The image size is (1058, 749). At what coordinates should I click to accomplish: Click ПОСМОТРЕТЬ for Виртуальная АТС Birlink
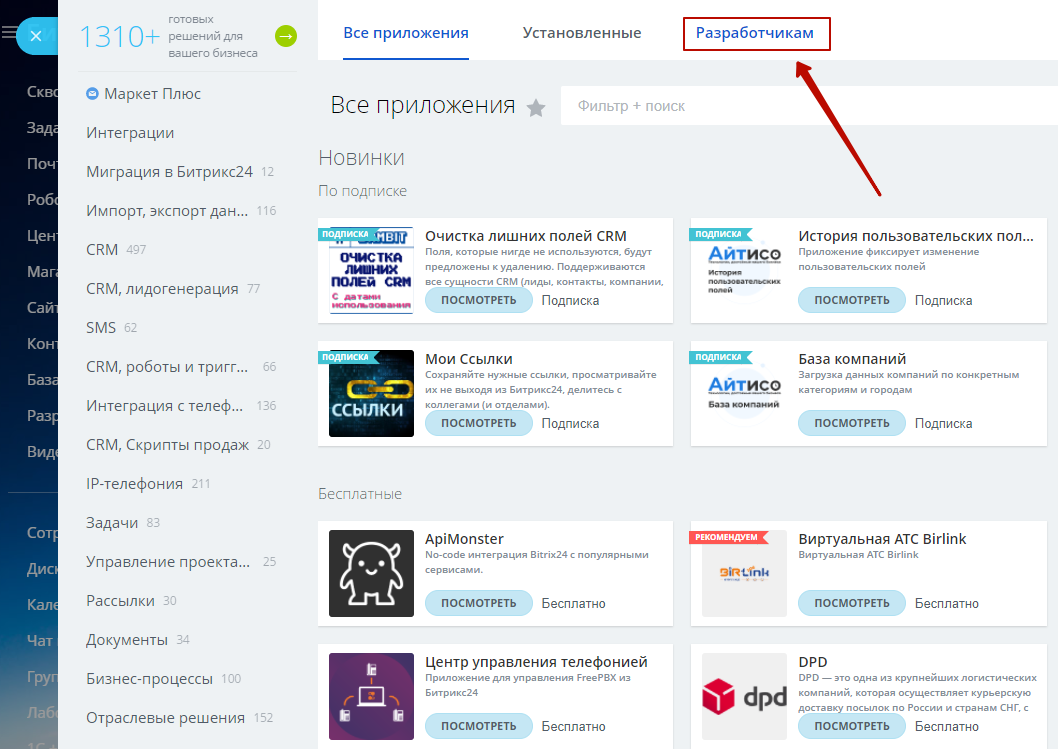coord(852,603)
